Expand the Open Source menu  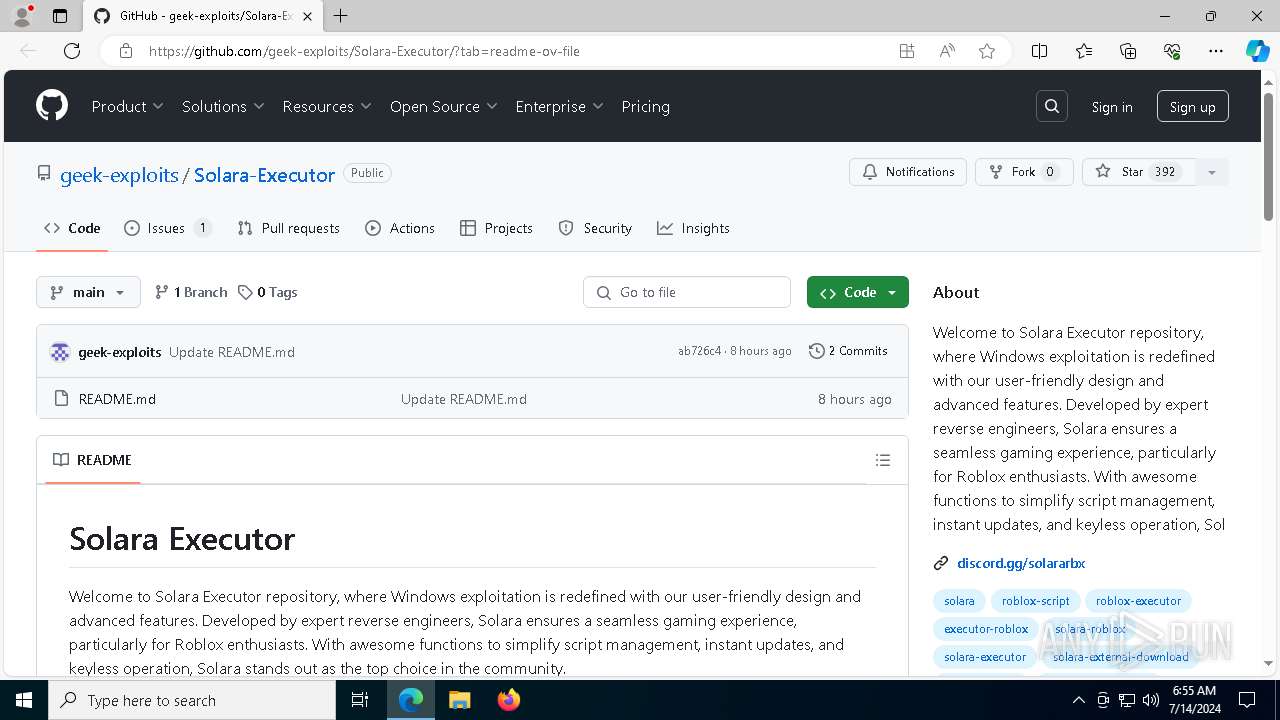tap(444, 106)
